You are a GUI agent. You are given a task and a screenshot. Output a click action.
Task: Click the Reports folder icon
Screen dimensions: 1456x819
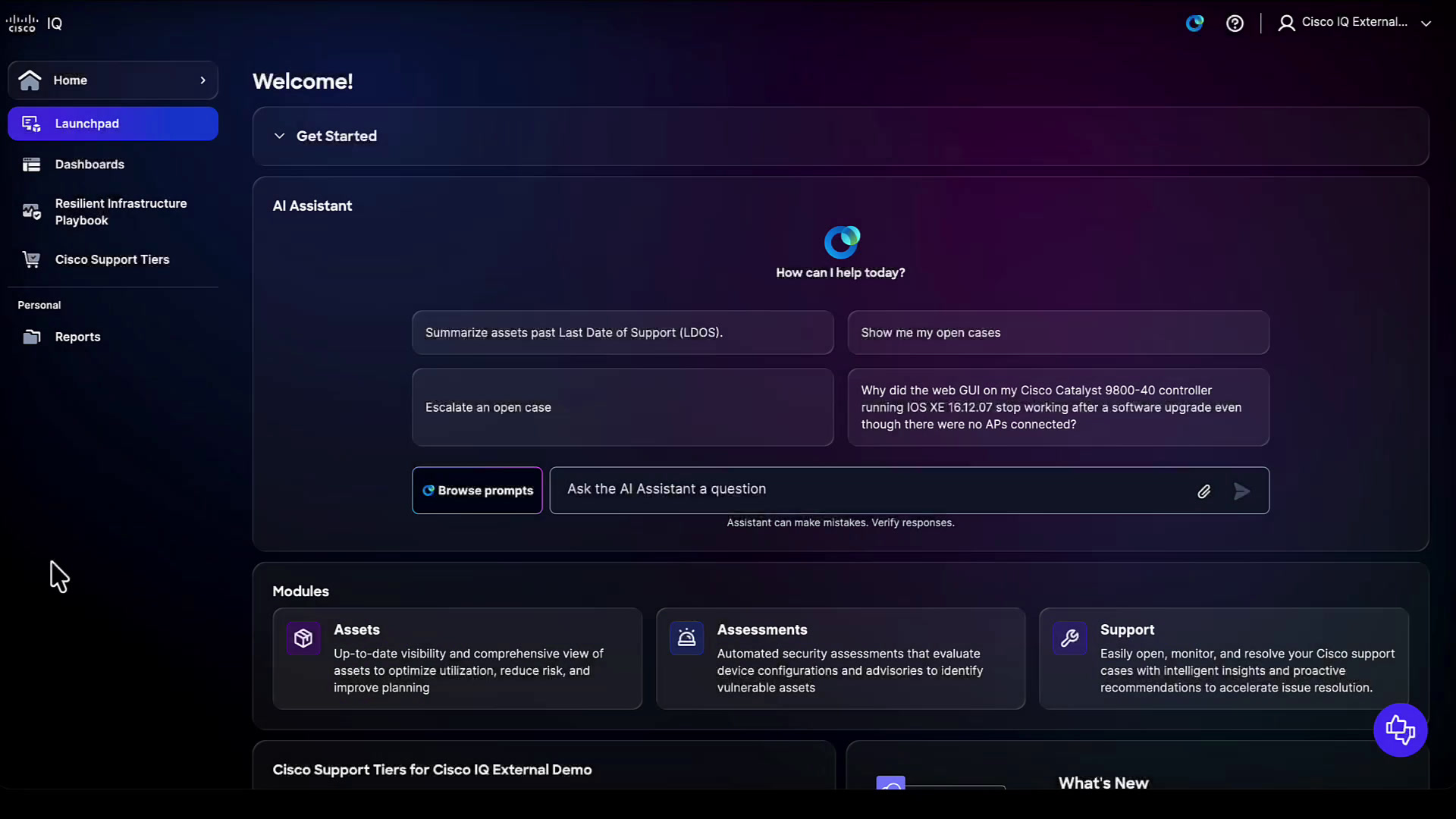31,337
